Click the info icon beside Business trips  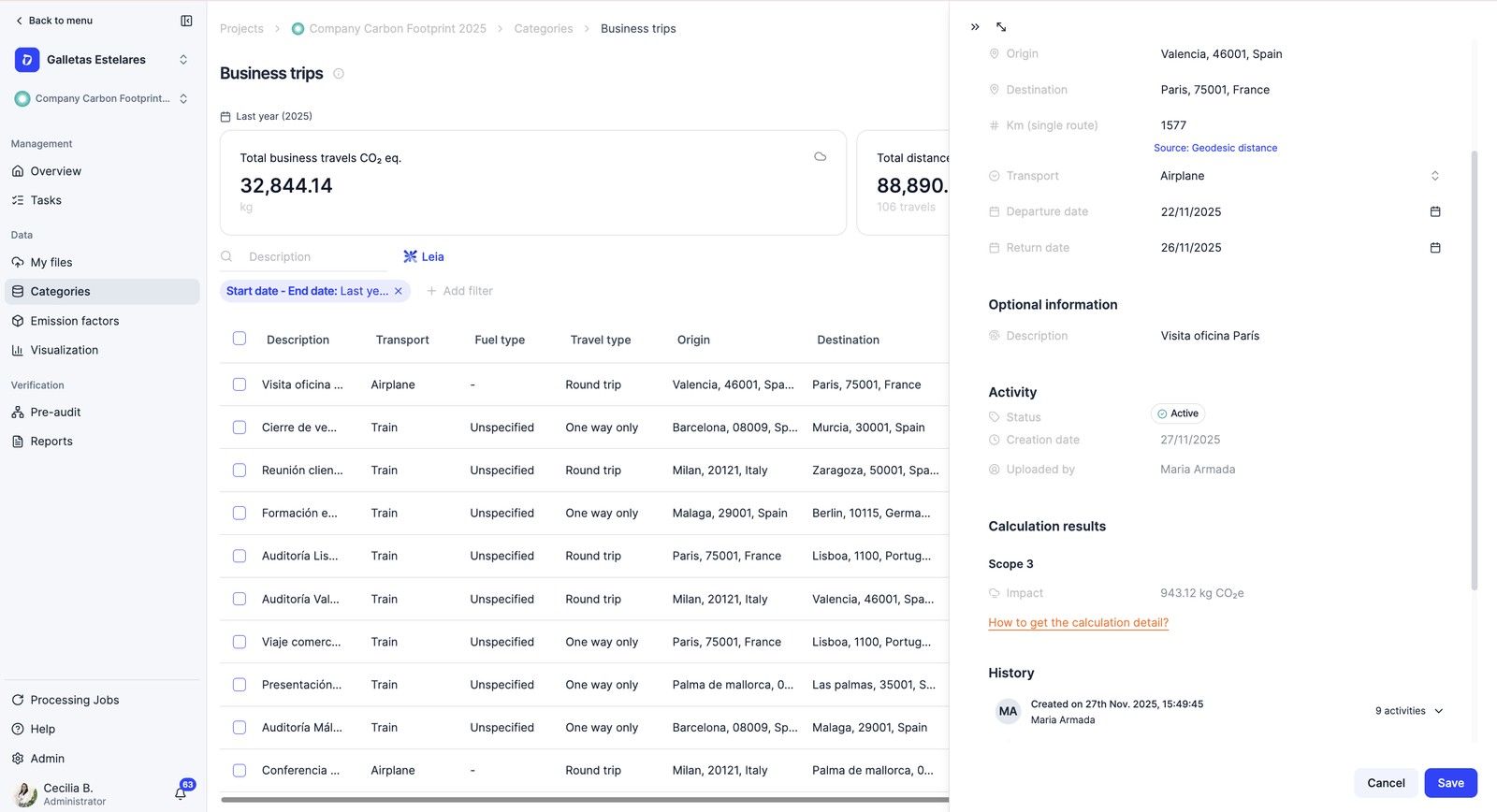339,74
